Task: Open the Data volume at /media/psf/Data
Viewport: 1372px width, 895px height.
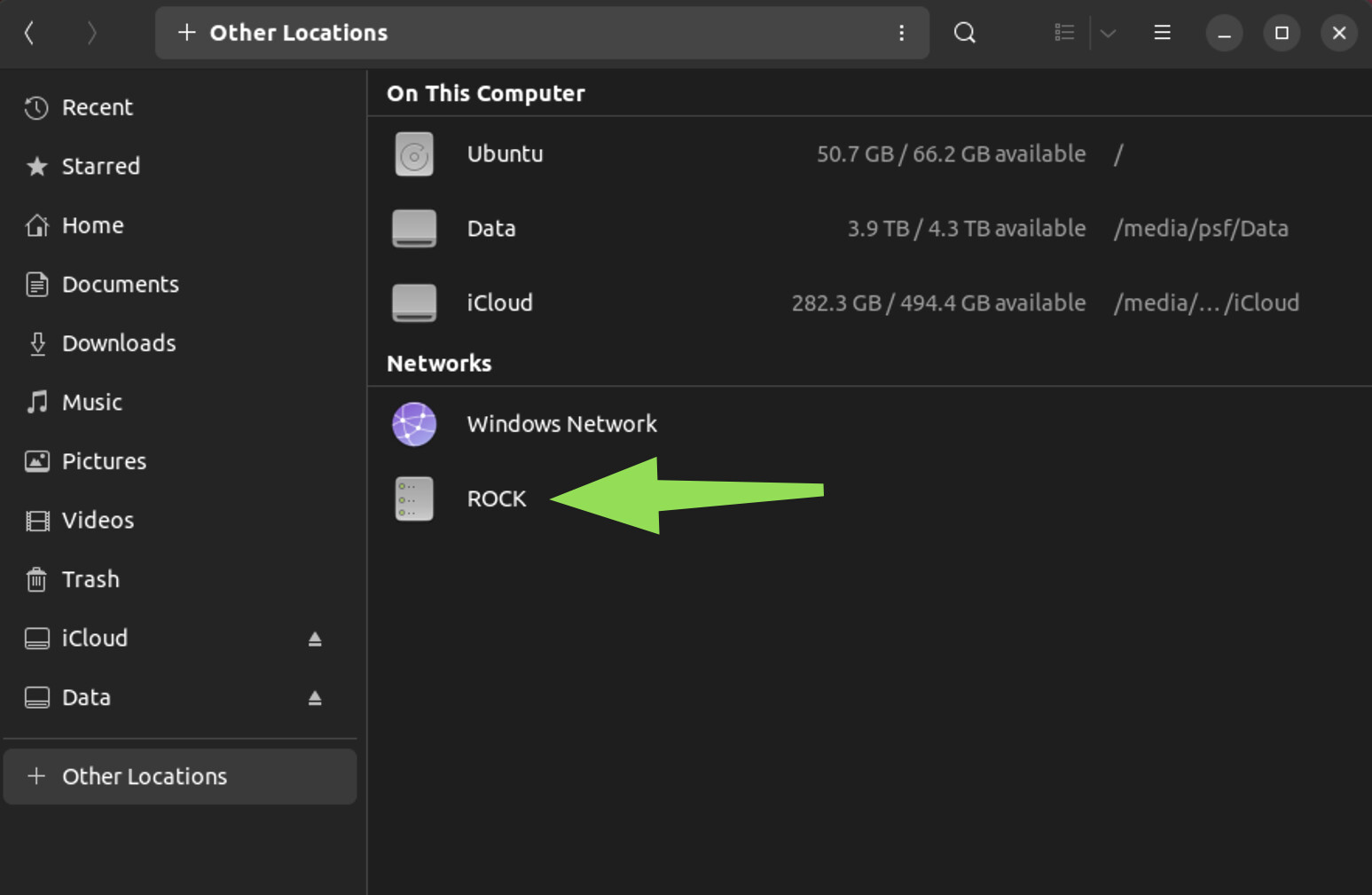Action: (490, 229)
